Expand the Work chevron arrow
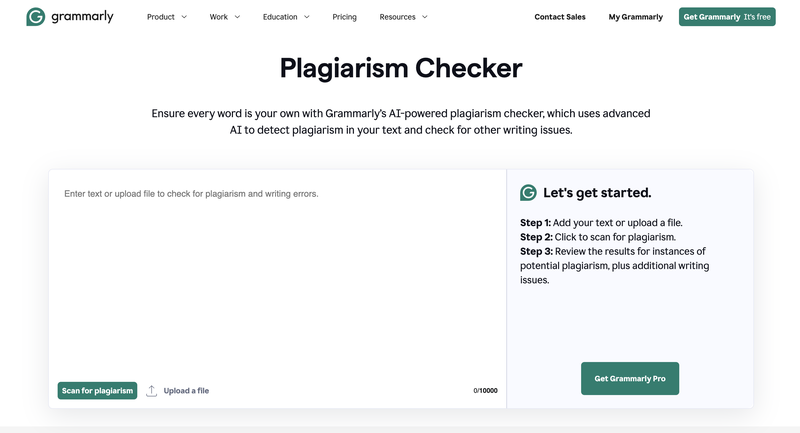Viewport: 800px width, 433px height. click(237, 17)
